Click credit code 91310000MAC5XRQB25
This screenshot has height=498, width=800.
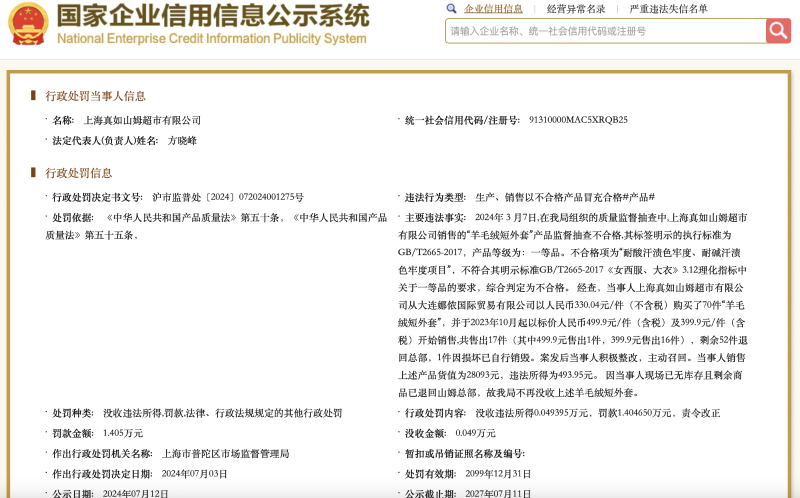[x=578, y=120]
